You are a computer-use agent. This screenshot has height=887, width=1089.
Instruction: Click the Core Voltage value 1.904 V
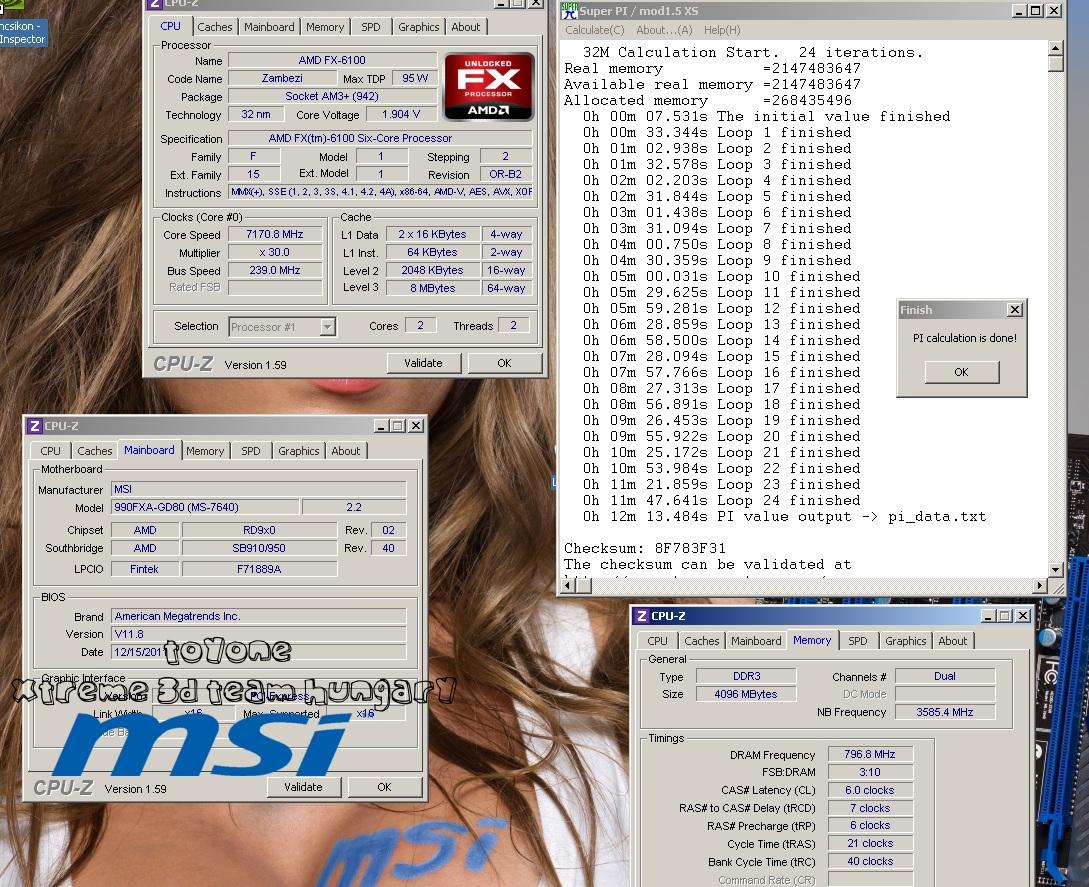[401, 114]
